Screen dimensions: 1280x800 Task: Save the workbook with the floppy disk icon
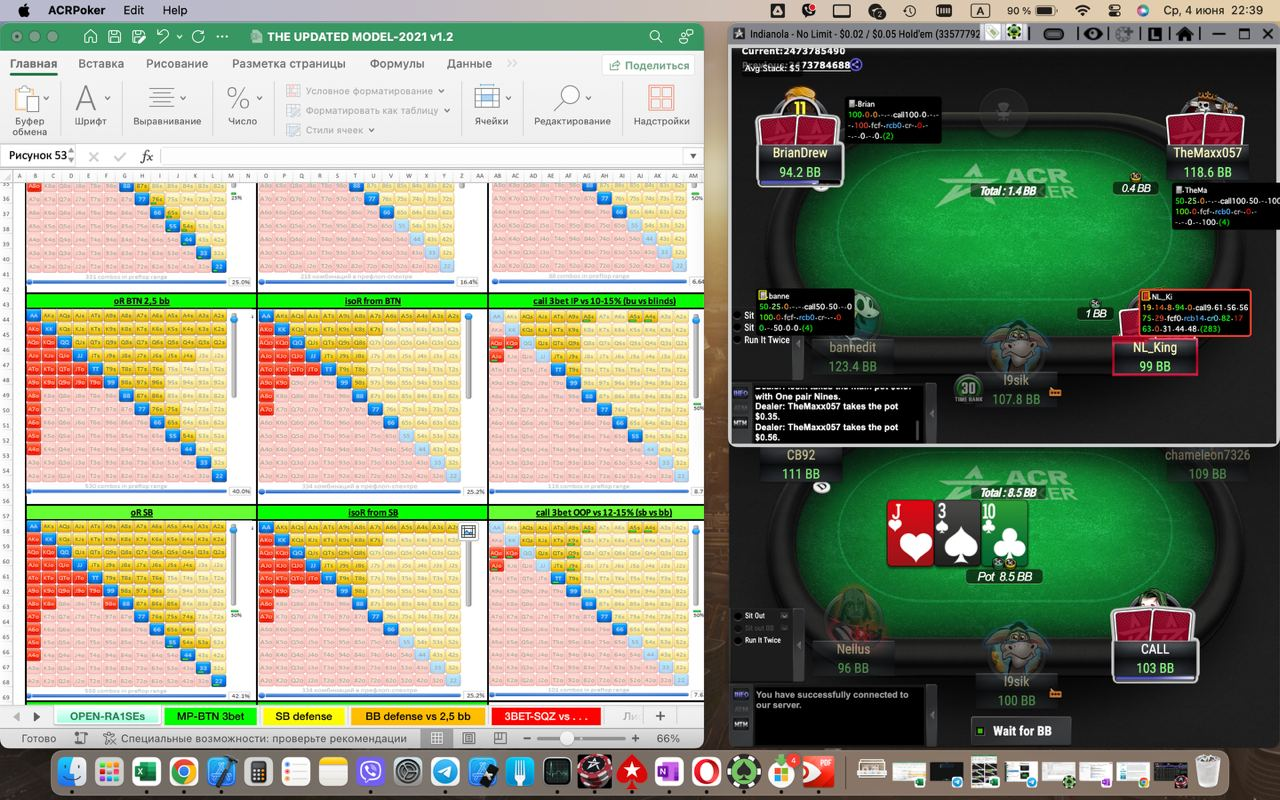tap(114, 36)
